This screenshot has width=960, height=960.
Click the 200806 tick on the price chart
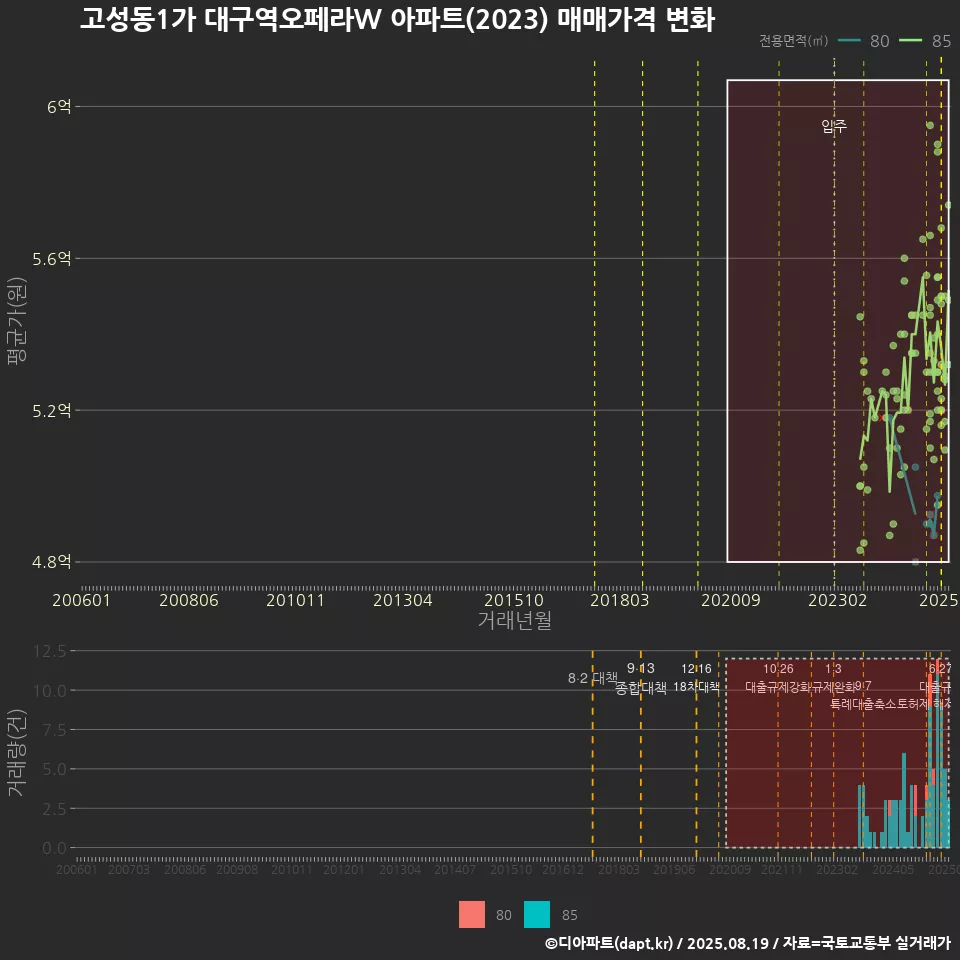coord(189,600)
